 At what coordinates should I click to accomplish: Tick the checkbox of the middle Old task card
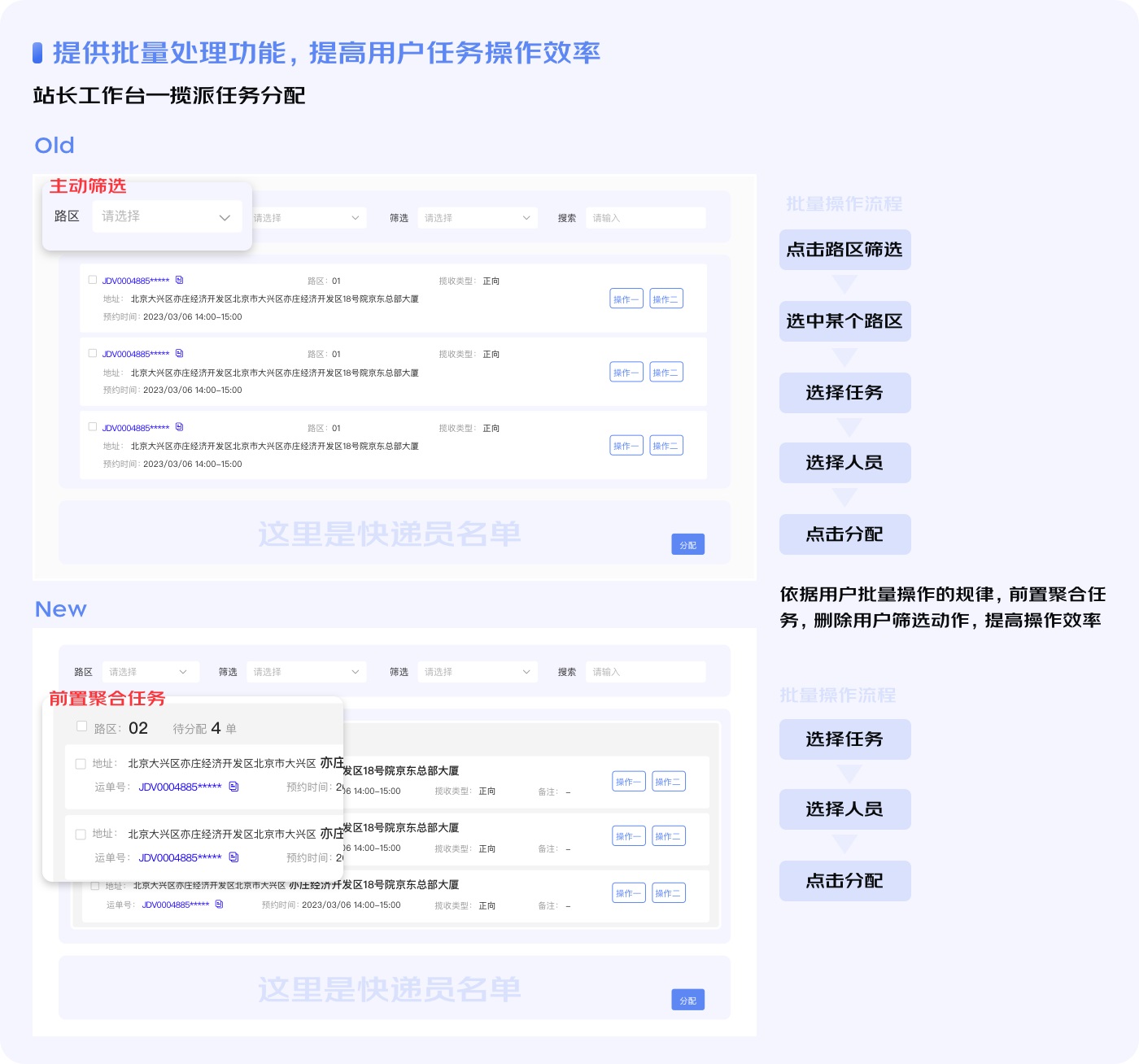[93, 353]
